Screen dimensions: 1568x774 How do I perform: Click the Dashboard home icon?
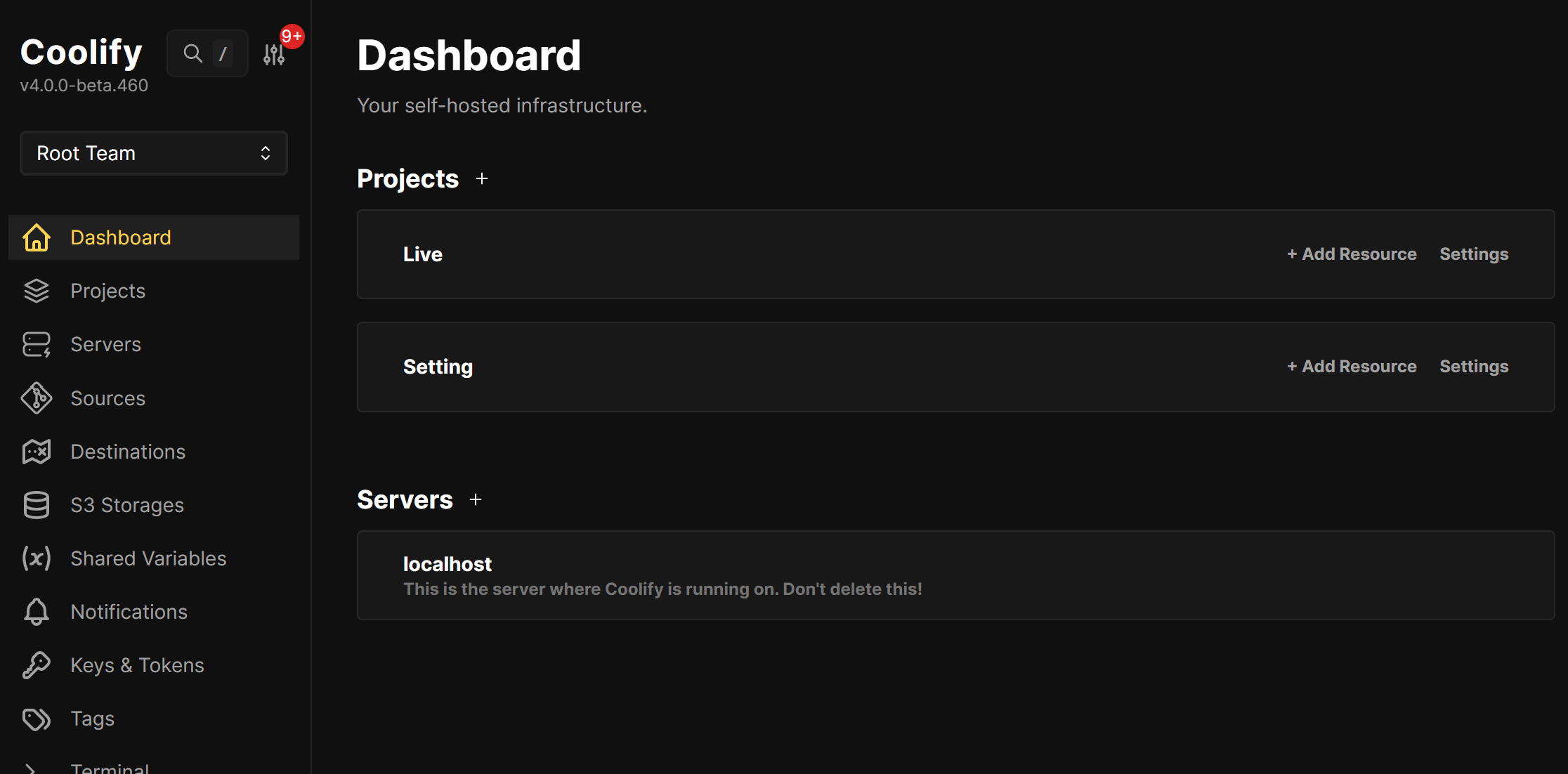coord(37,237)
